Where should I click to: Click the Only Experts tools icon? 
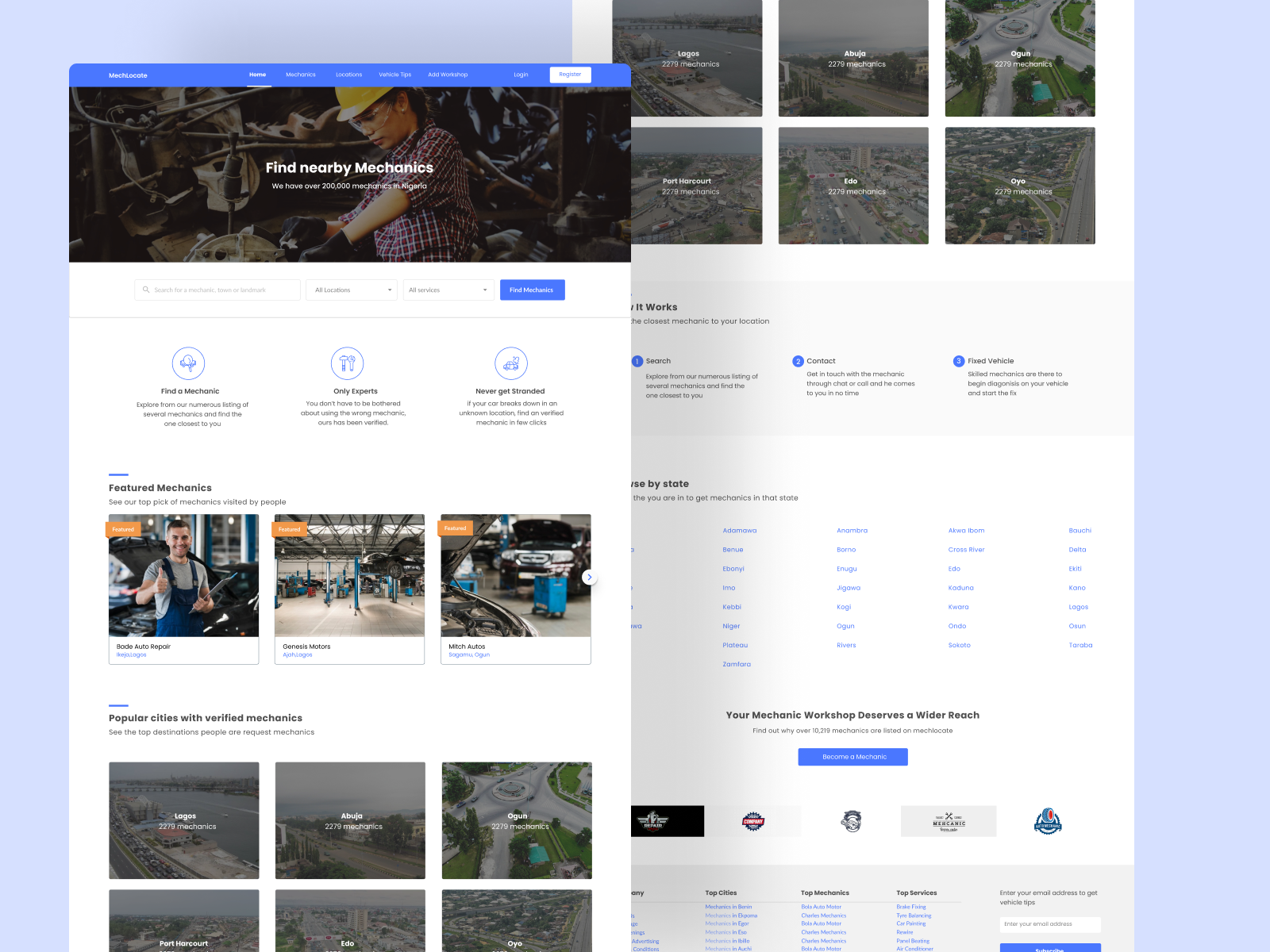pyautogui.click(x=348, y=363)
